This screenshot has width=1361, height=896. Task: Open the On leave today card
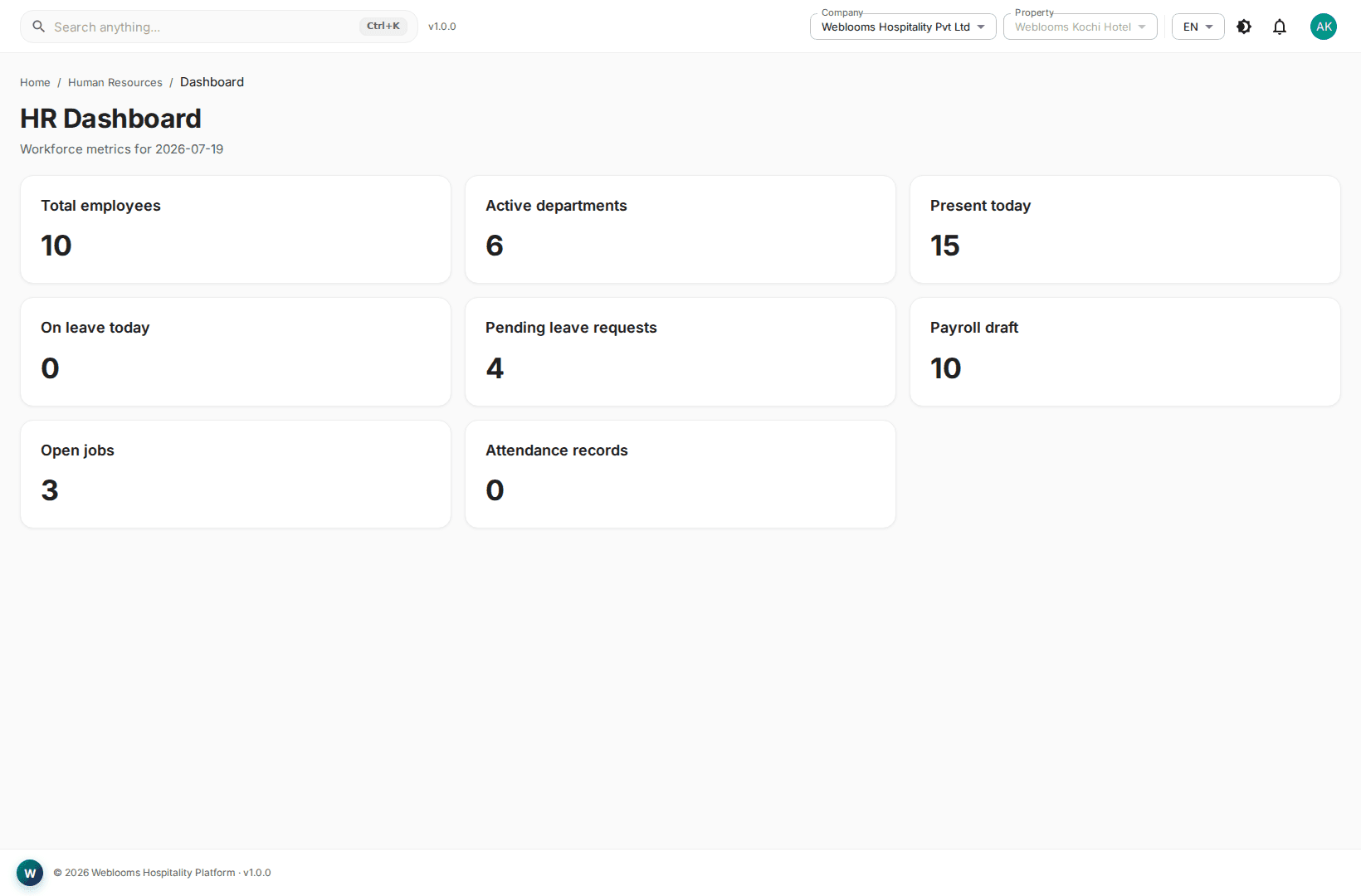(236, 352)
